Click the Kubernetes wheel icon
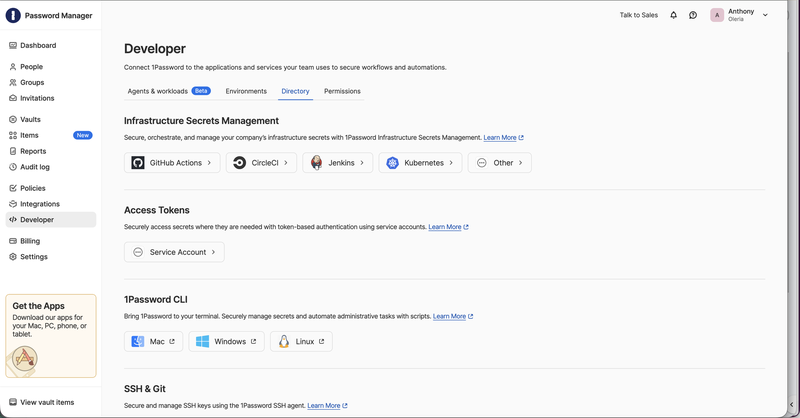This screenshot has width=800, height=418. click(x=392, y=163)
